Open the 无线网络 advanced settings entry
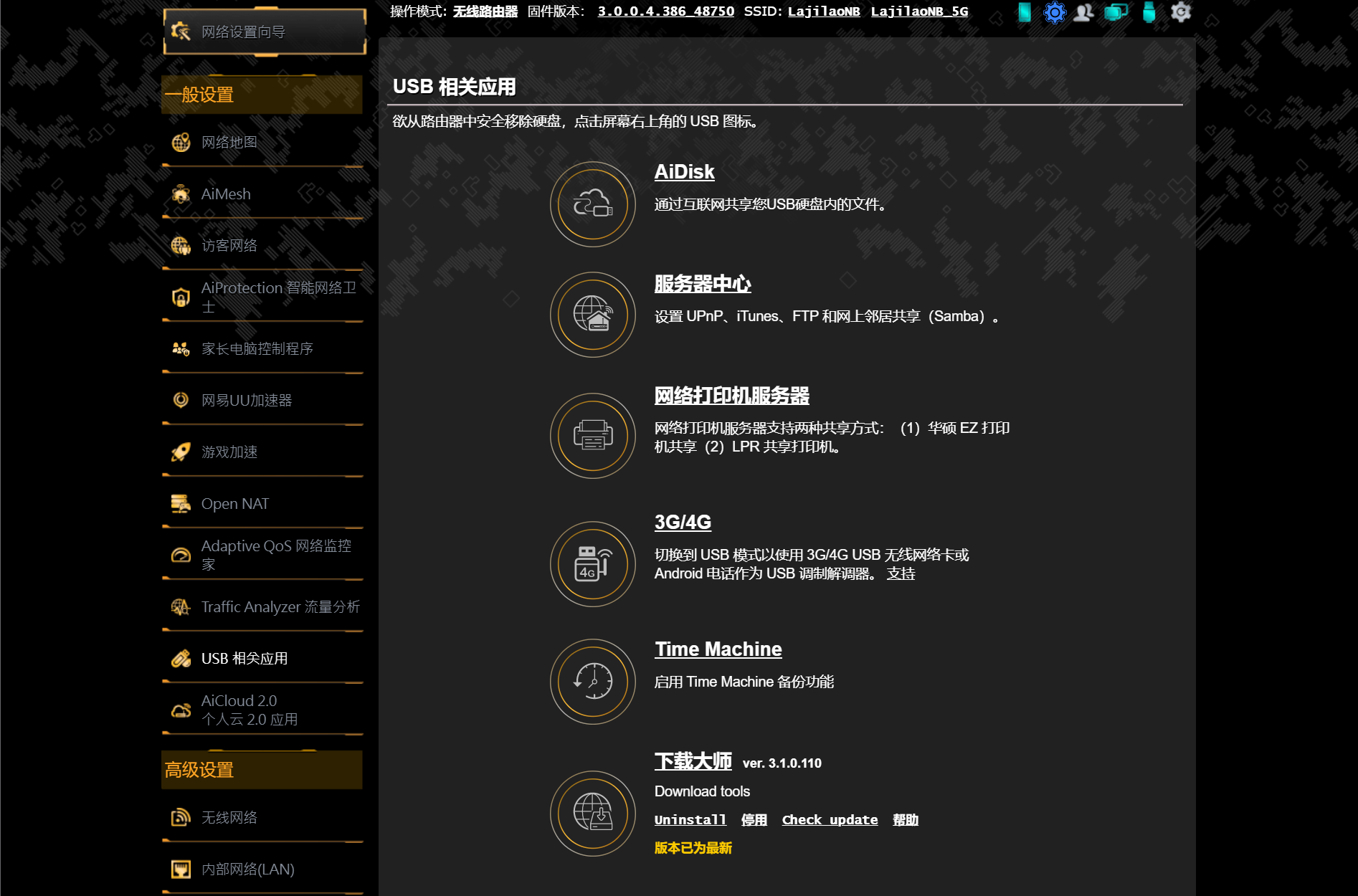Viewport: 1358px width, 896px height. pos(229,816)
